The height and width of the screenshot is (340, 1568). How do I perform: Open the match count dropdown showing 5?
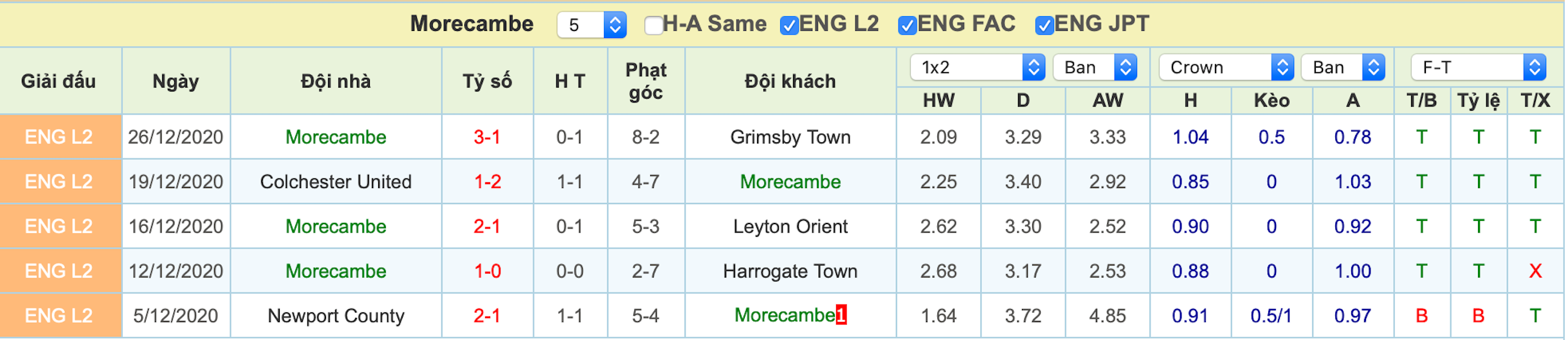pos(592,25)
